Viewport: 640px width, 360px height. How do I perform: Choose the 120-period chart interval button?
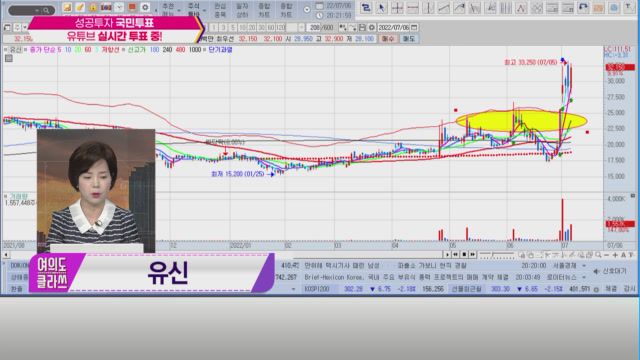click(x=280, y=28)
